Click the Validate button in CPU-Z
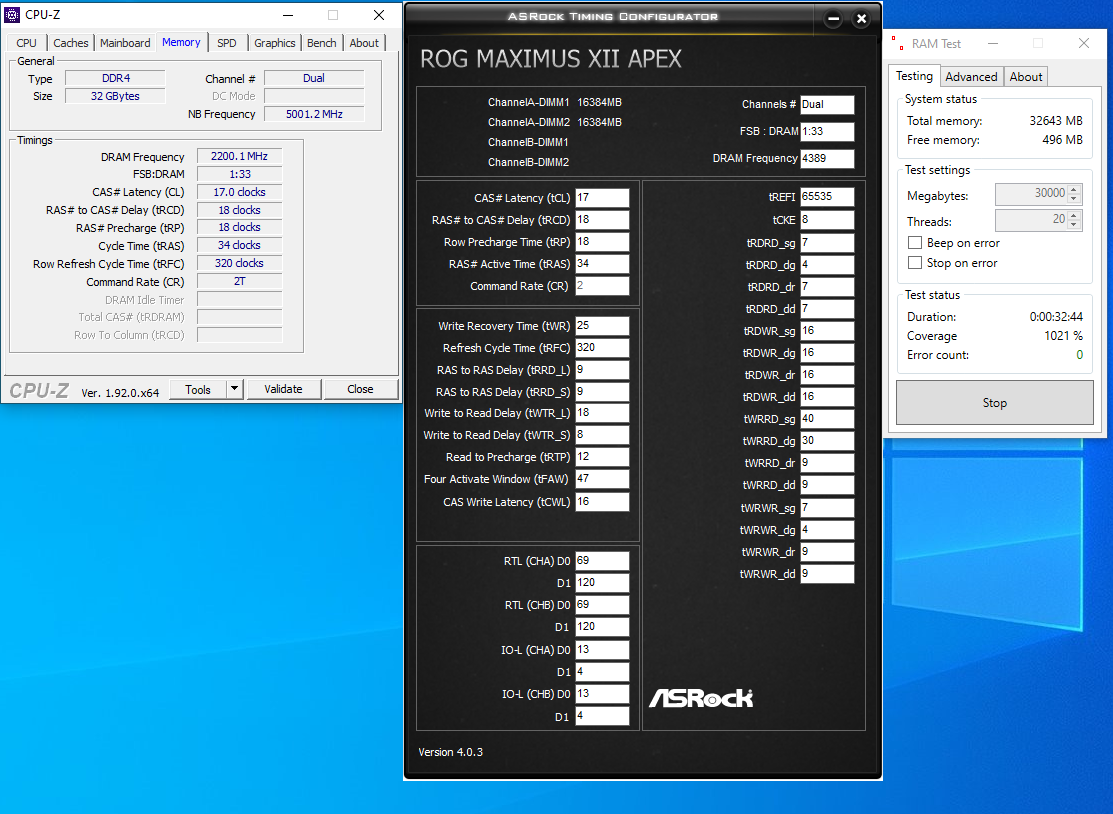1113x814 pixels. (283, 389)
